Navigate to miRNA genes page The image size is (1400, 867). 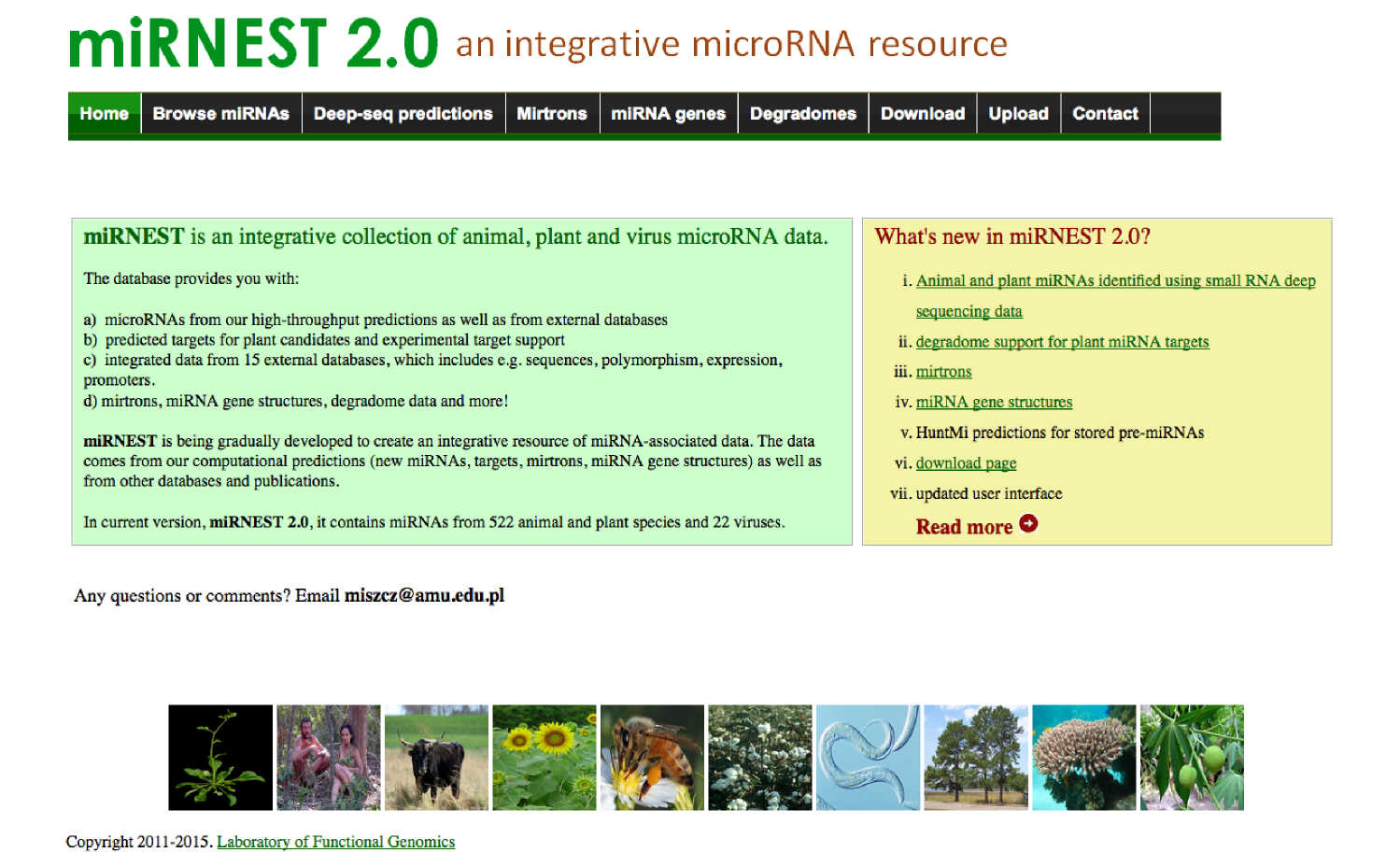click(668, 114)
